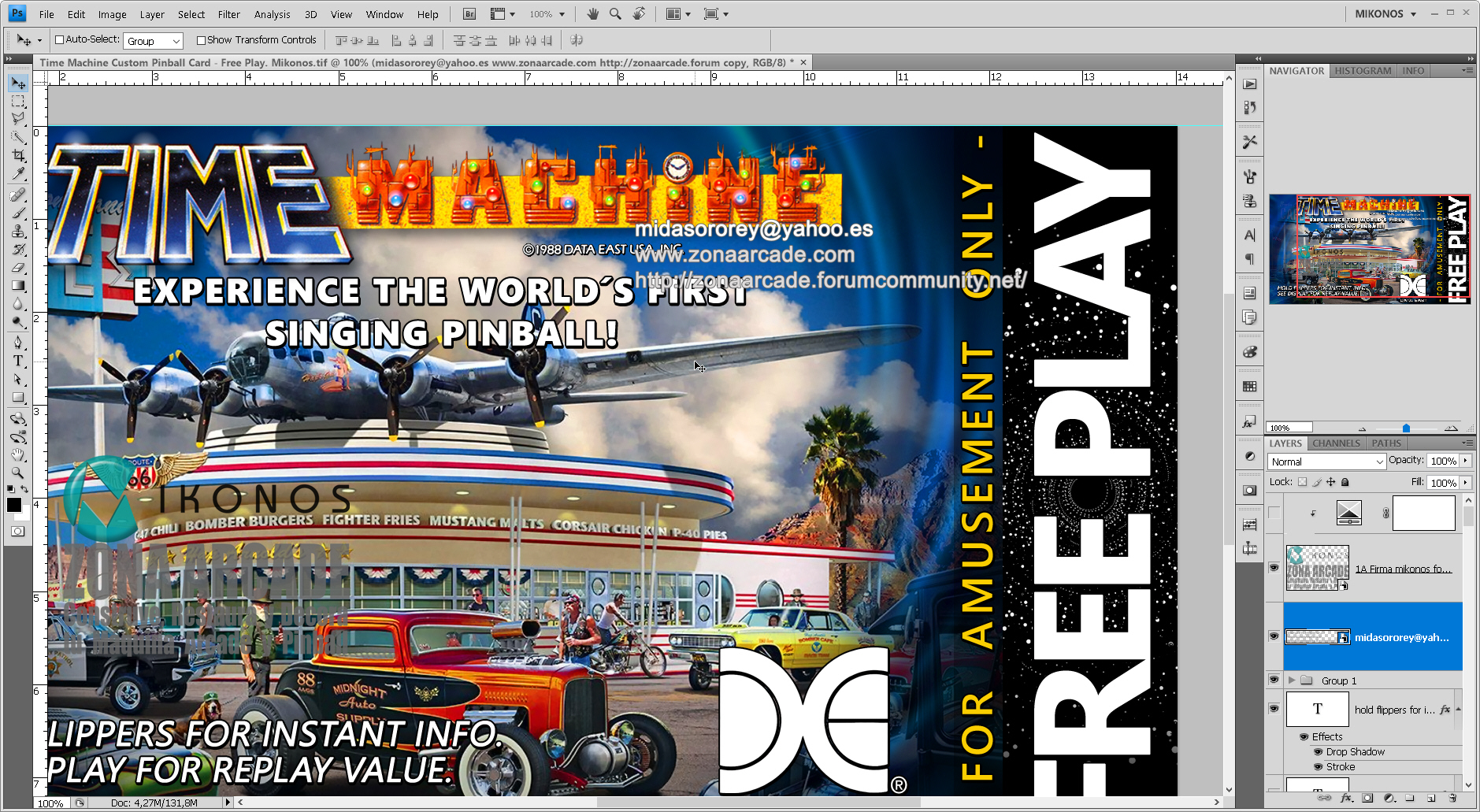Hide the 1A Firma mikonos layer

1274,568
